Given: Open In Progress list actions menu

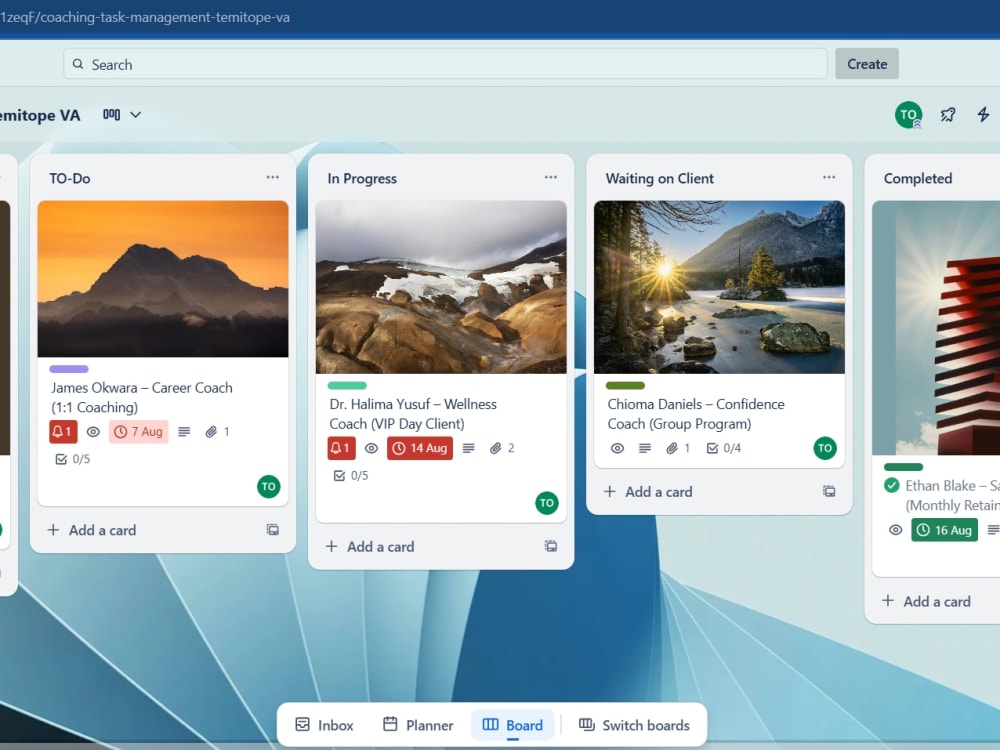Looking at the screenshot, I should 550,177.
